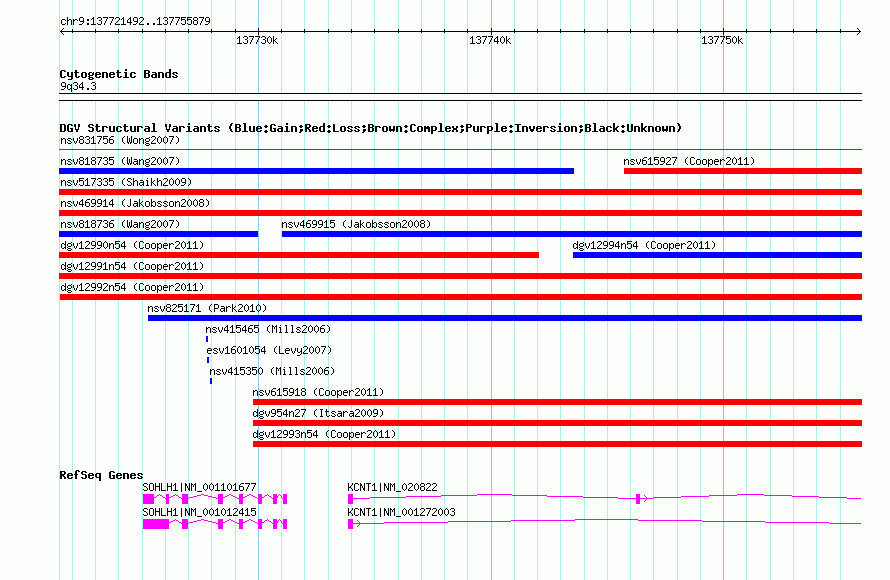This screenshot has height=580, width=890.
Task: Open the dgv12991n54 (Cooper2011) label
Action: tap(132, 266)
